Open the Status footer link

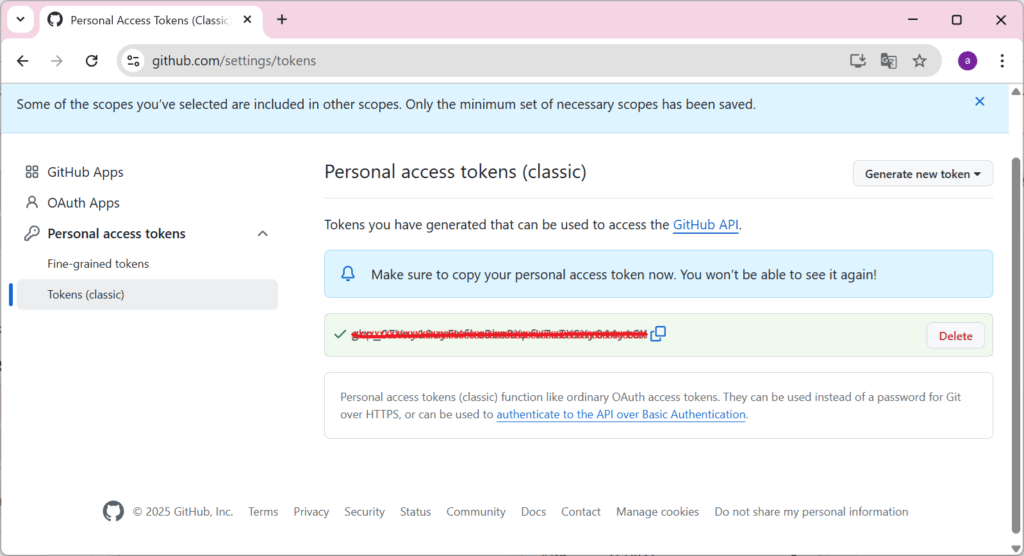(x=415, y=512)
